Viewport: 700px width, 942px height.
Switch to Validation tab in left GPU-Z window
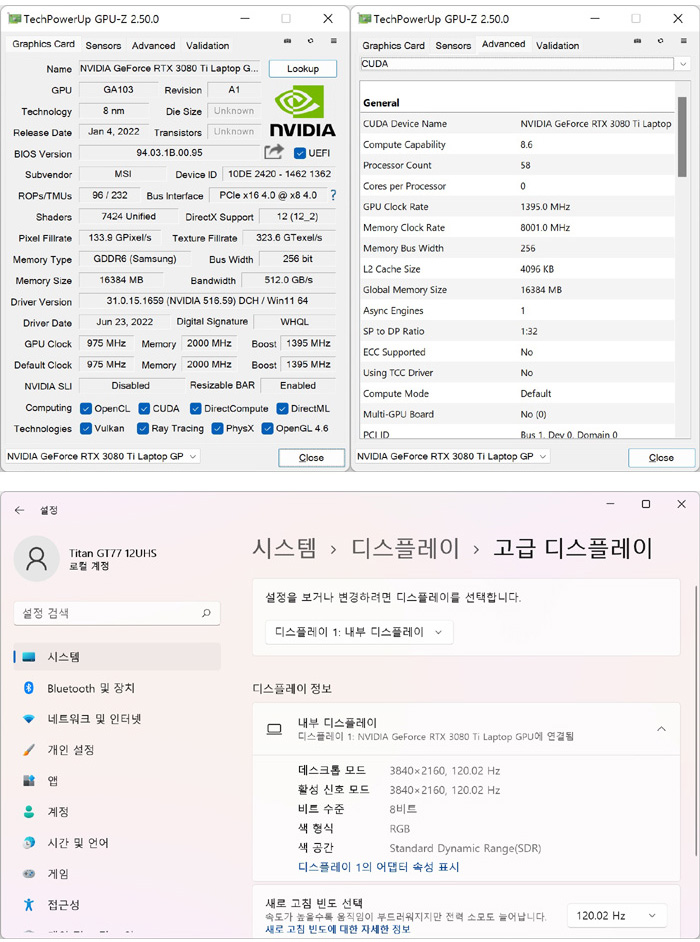point(207,45)
